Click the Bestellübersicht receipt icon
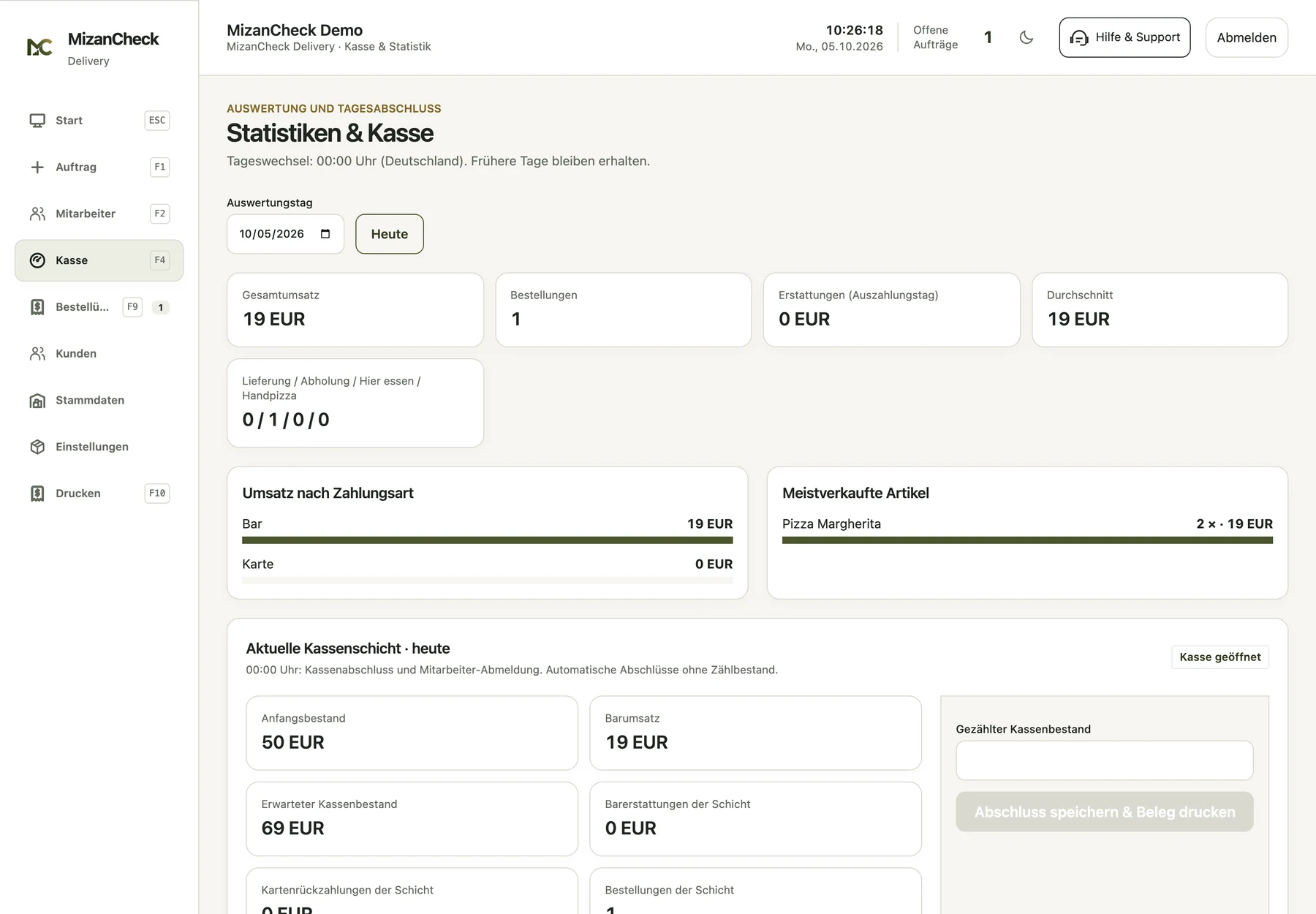This screenshot has height=914, width=1316. (37, 307)
